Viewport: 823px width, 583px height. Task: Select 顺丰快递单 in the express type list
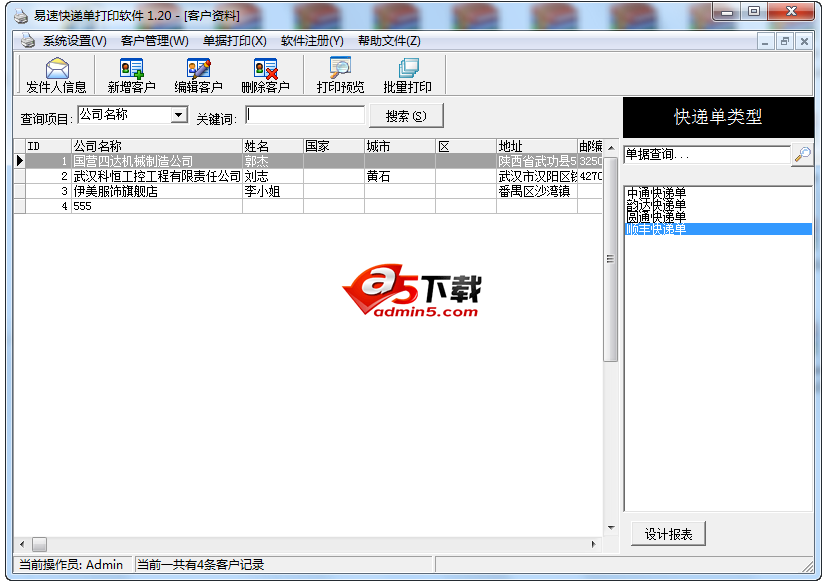[x=718, y=229]
